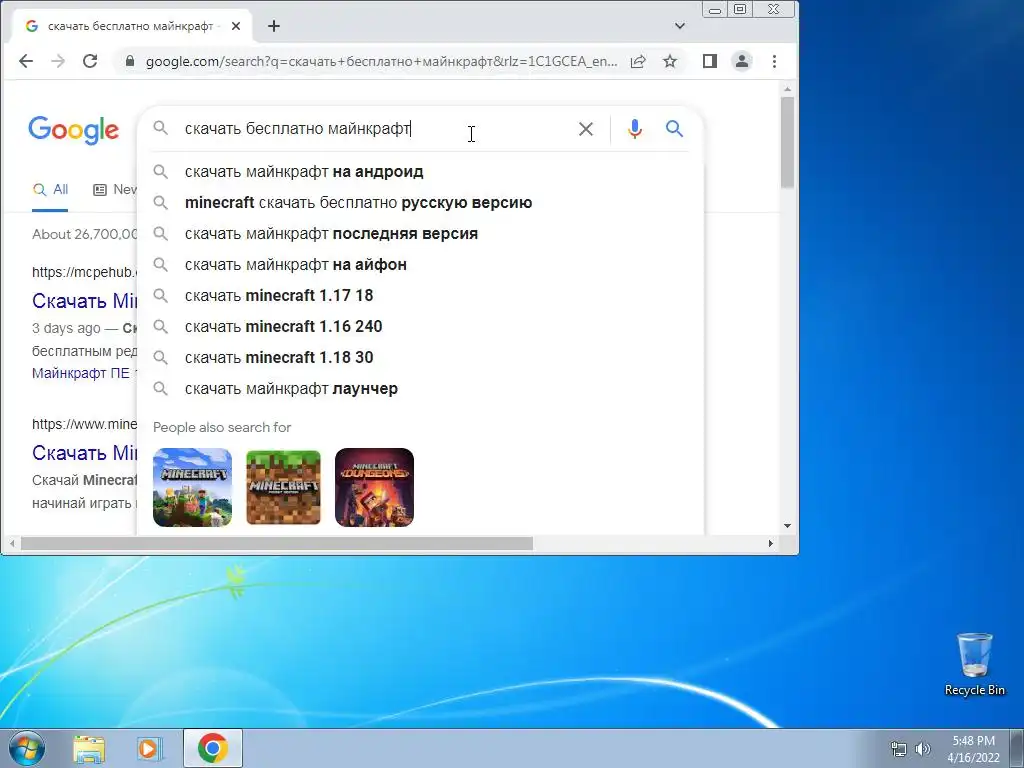Expand the tab search chevron
This screenshot has height=768, width=1024.
680,26
